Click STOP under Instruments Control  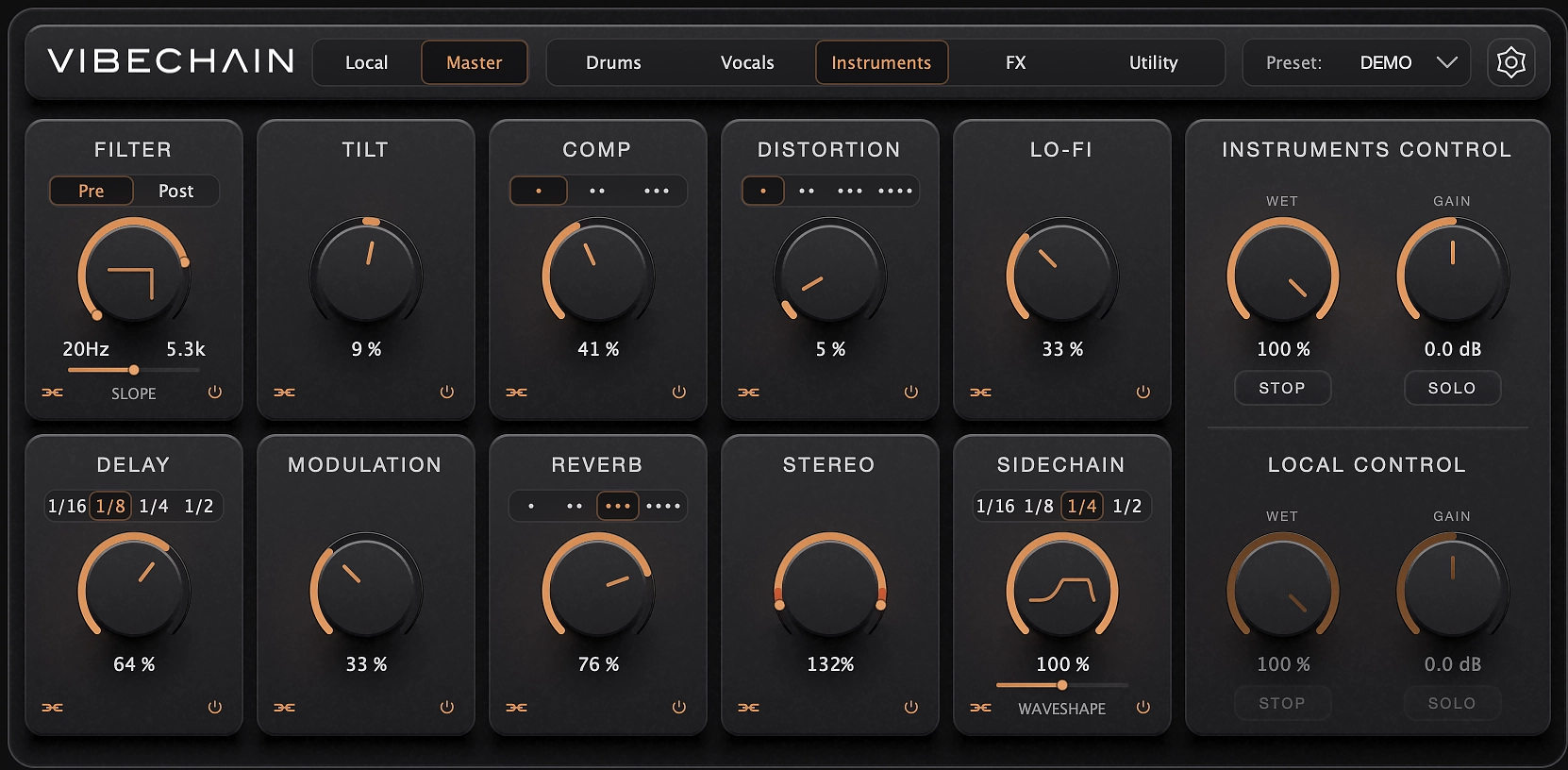pyautogui.click(x=1282, y=388)
